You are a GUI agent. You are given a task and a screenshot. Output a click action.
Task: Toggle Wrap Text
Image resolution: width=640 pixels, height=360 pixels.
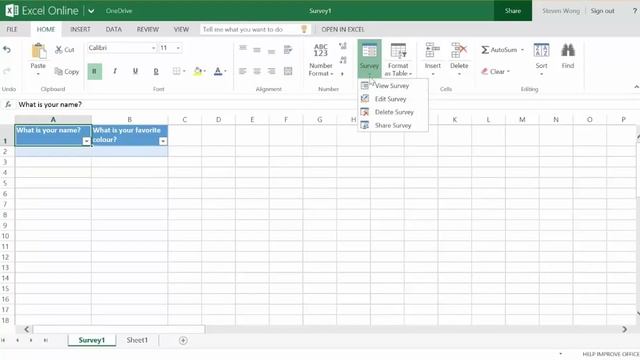coord(288,50)
